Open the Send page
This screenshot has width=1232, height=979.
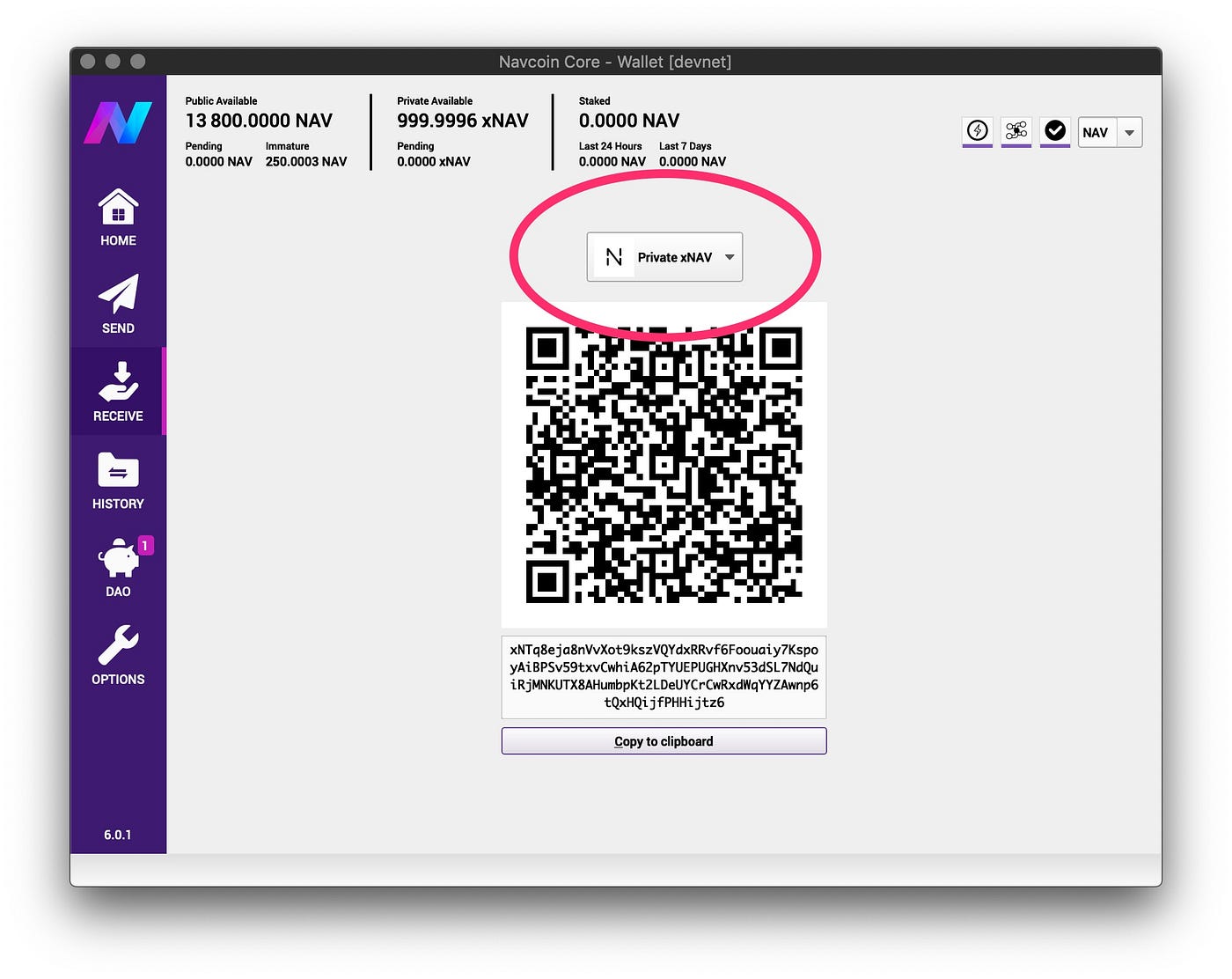[x=118, y=305]
